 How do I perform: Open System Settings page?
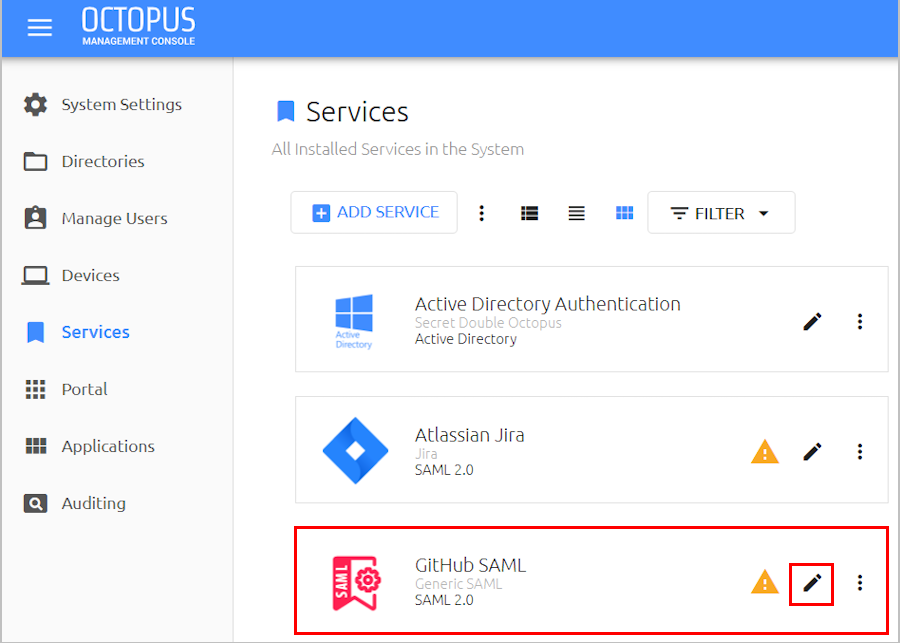point(122,104)
